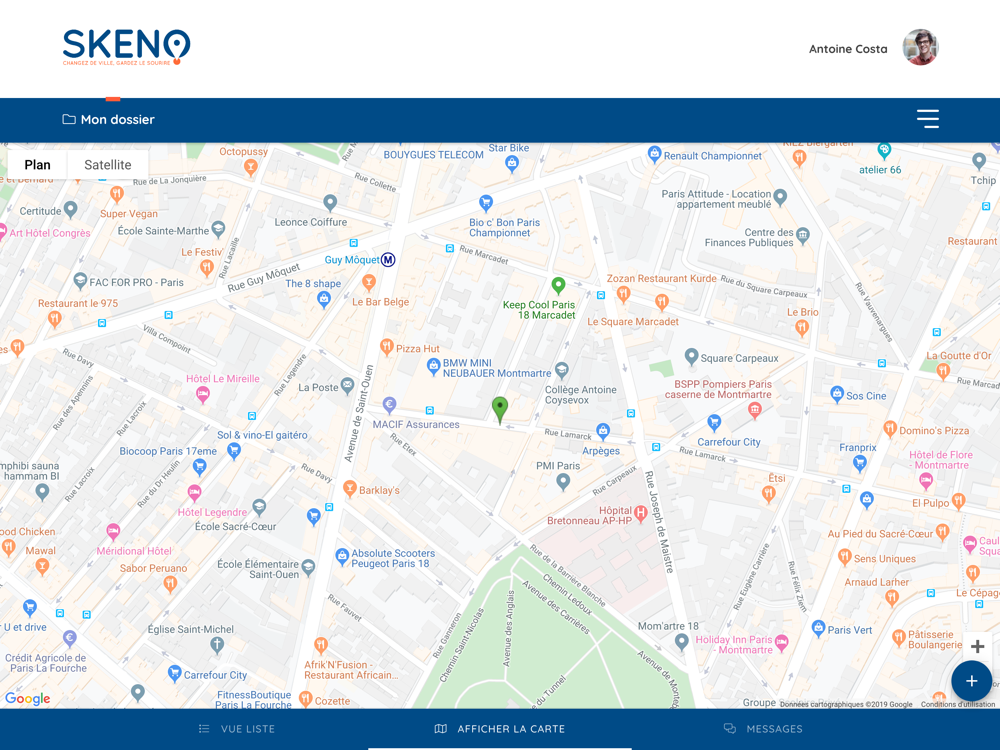Click Sens Uniques restaurant marker

click(x=845, y=557)
